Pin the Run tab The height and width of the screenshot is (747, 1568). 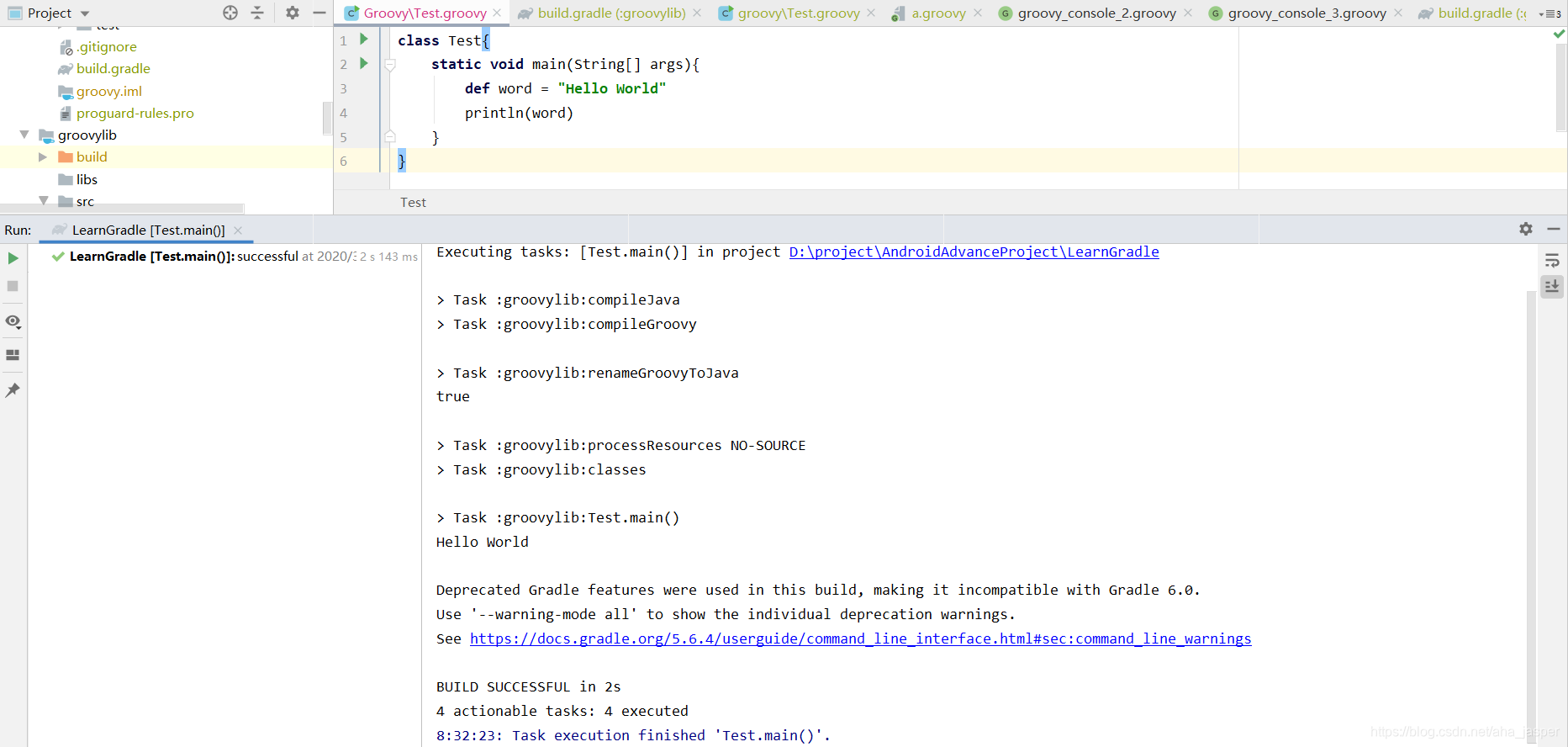point(13,390)
